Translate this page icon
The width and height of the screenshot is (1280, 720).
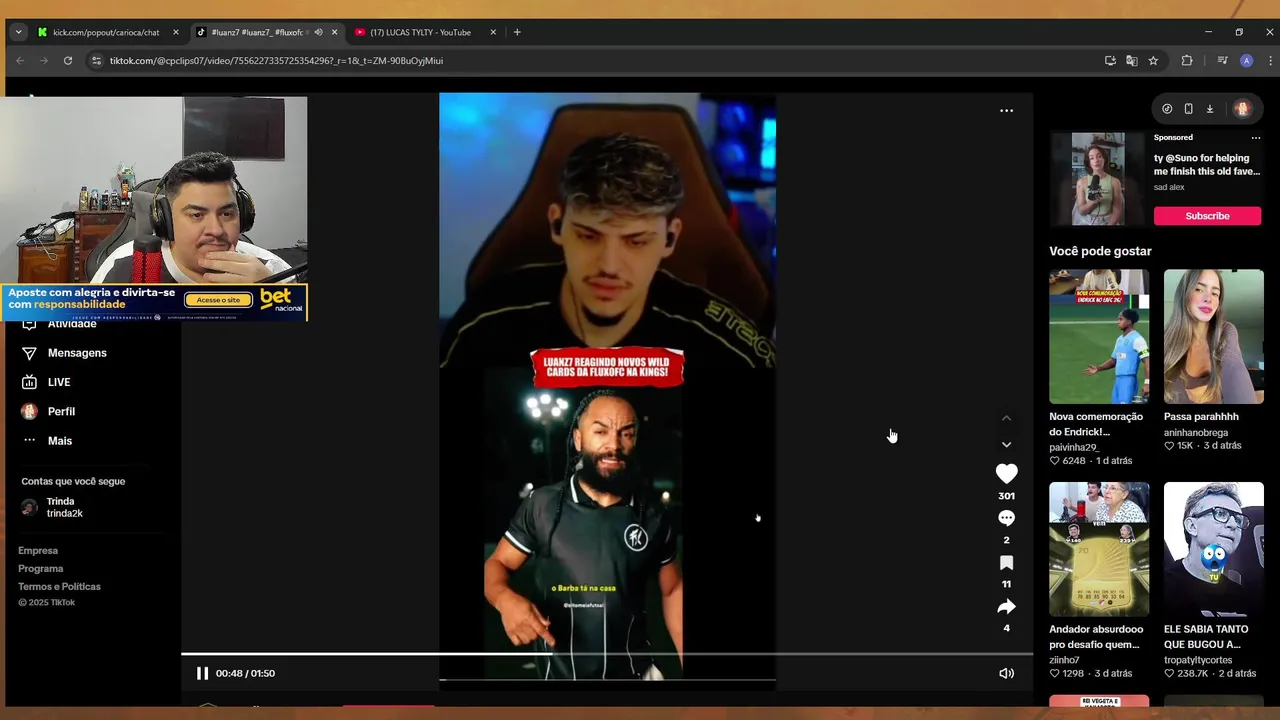click(x=1132, y=61)
